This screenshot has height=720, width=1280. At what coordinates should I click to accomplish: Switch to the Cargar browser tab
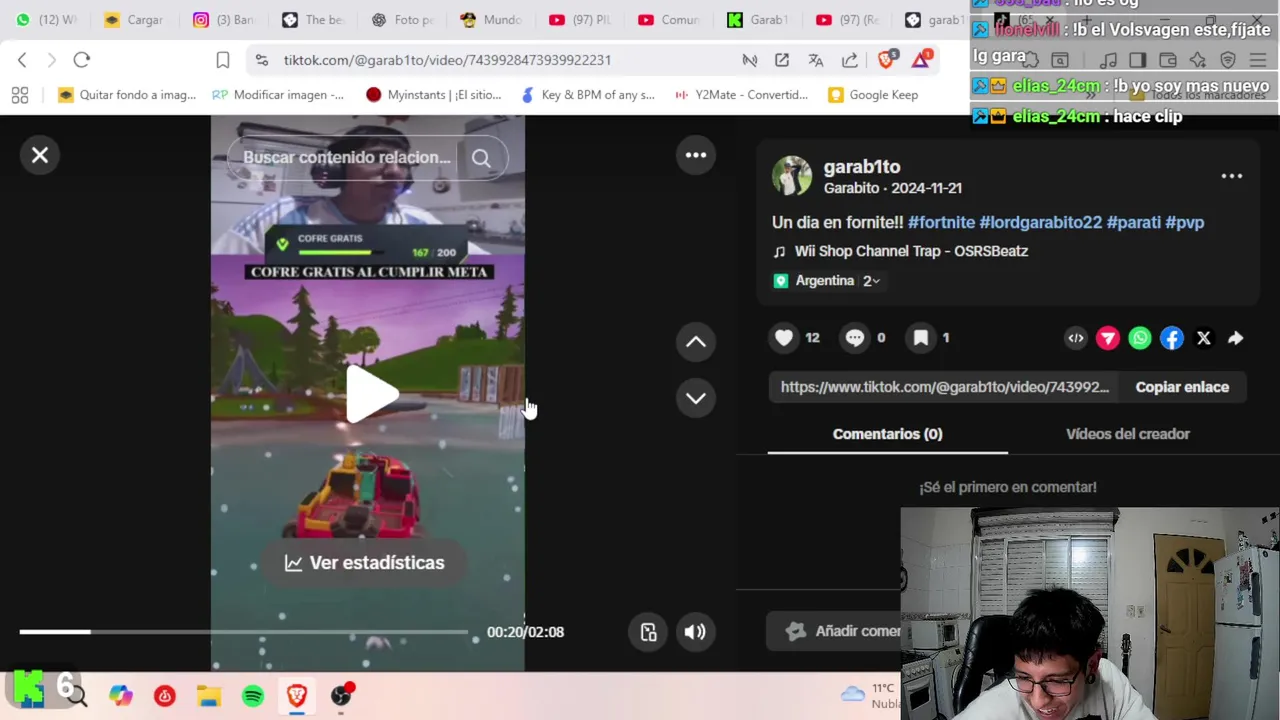click(x=133, y=20)
